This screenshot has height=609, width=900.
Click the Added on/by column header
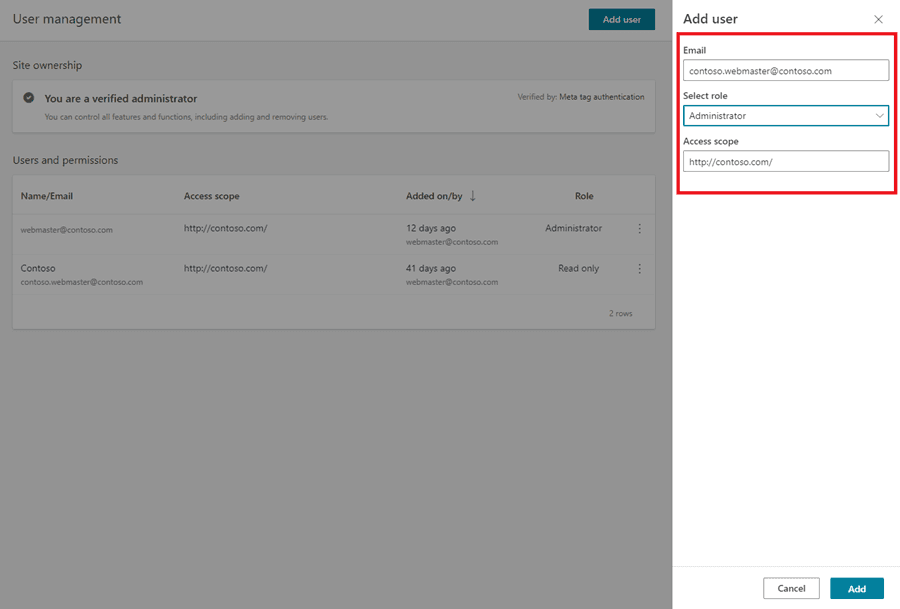[x=434, y=196]
